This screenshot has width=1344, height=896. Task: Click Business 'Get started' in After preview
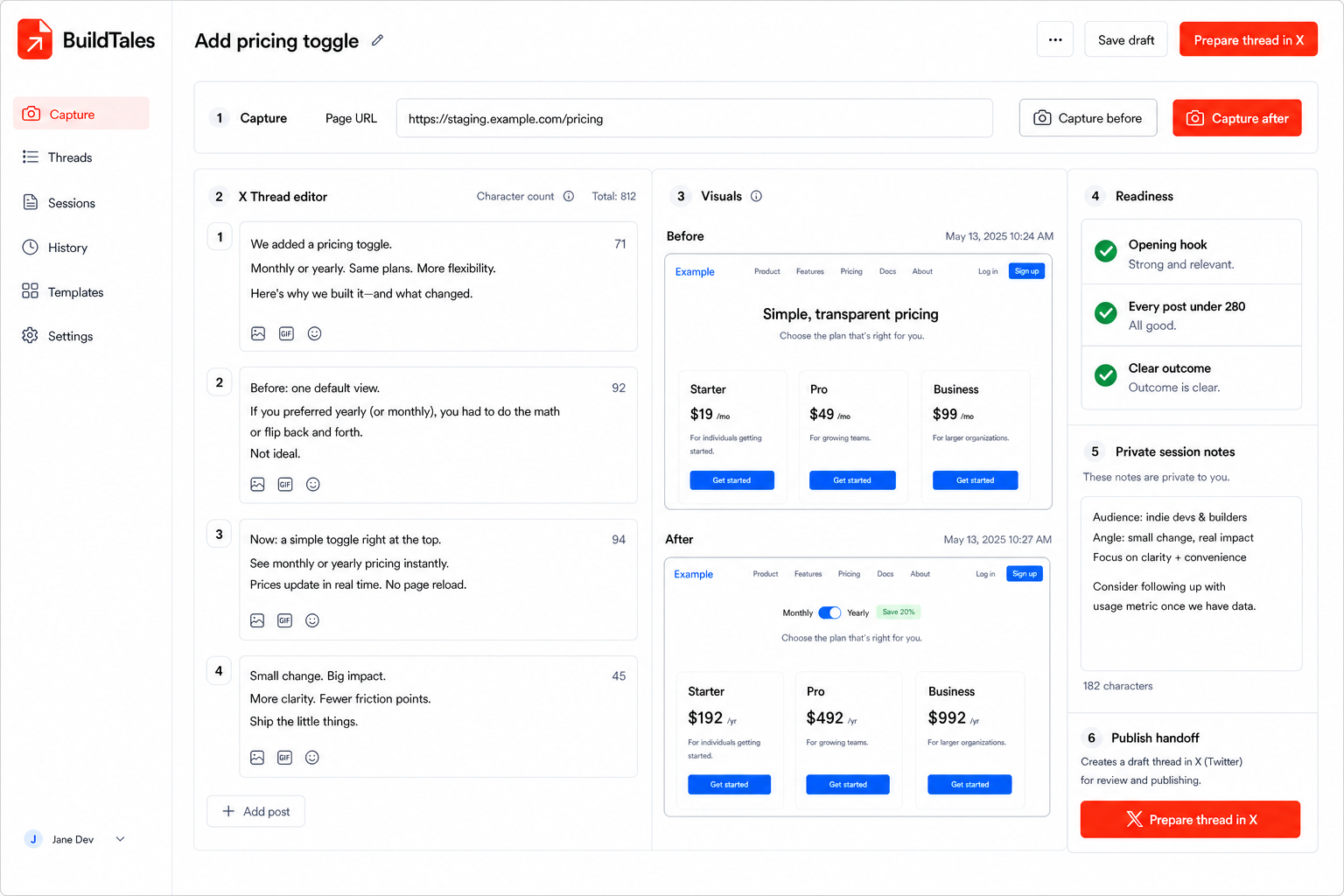tap(969, 785)
